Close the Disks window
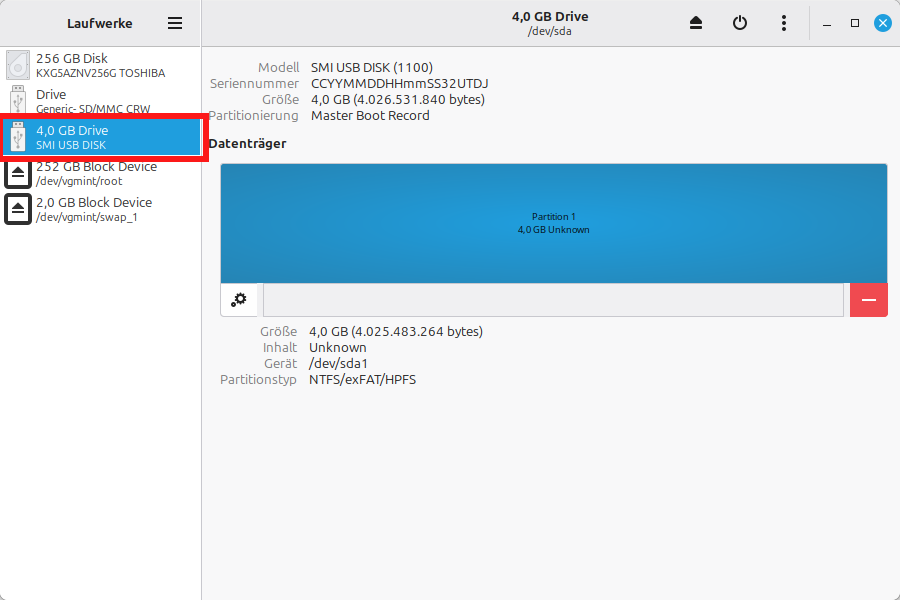 coord(882,23)
